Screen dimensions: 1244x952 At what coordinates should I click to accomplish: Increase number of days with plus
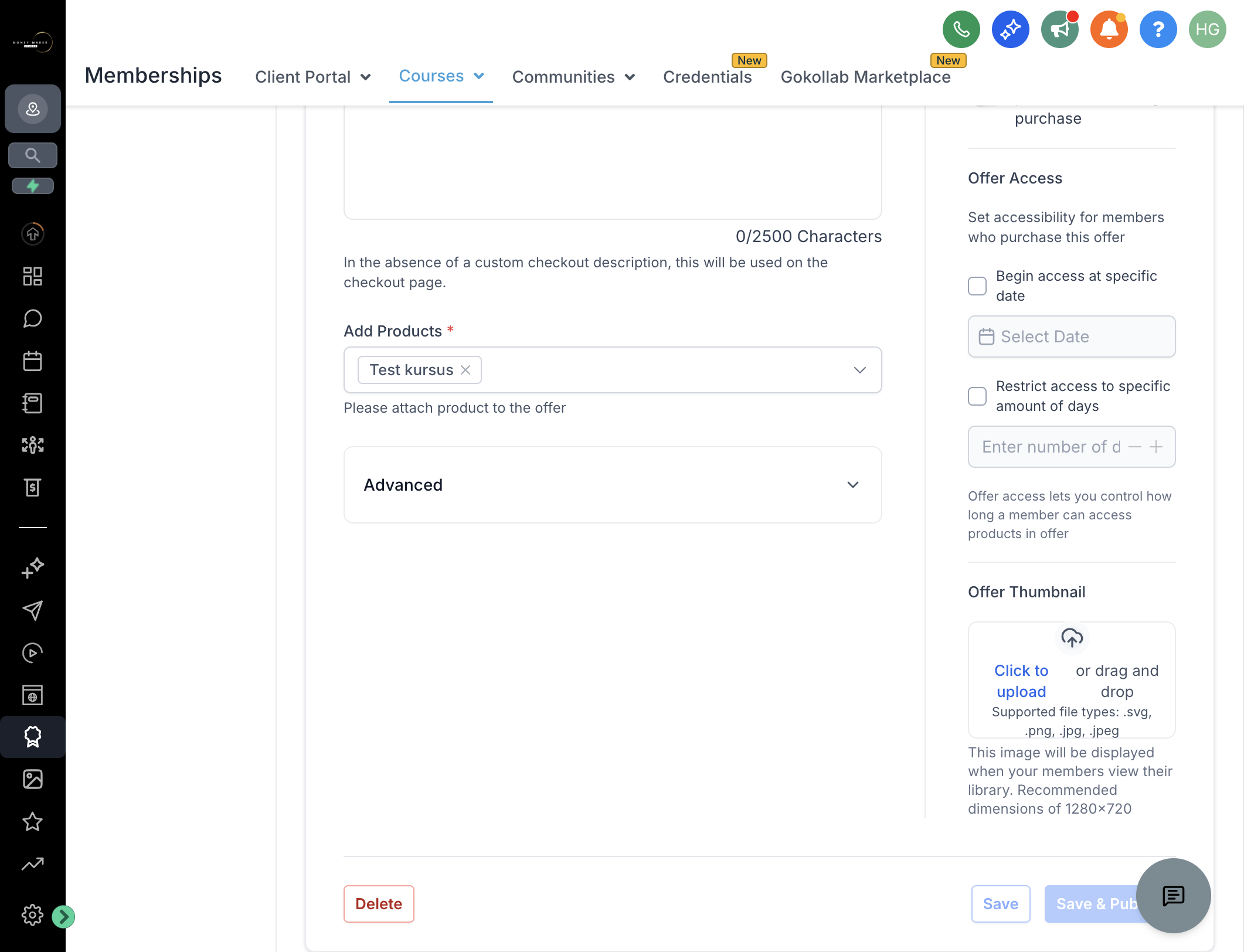1156,447
